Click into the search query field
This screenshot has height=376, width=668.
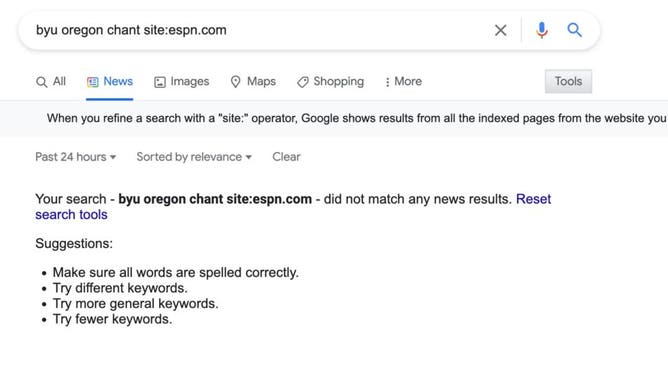coord(260,30)
